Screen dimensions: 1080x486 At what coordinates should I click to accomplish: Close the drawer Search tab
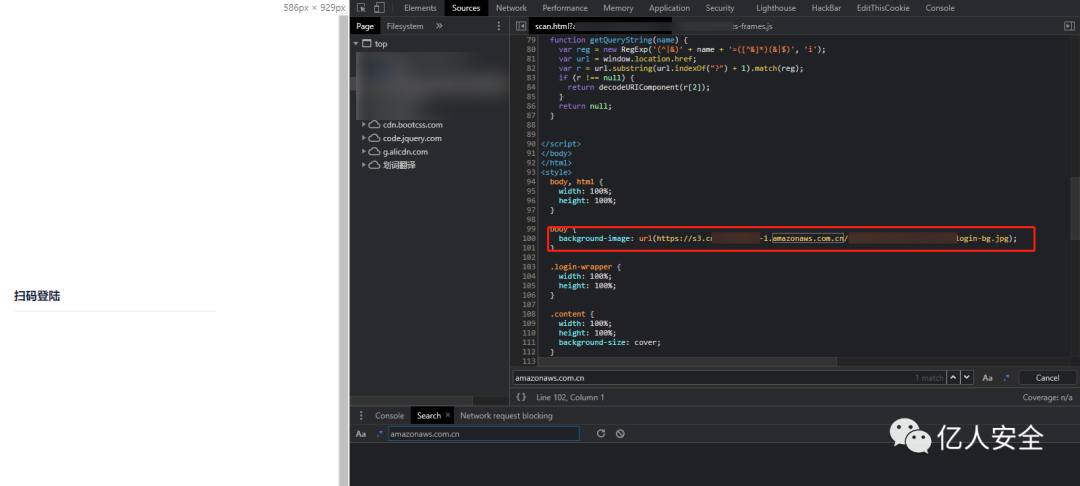click(448, 415)
